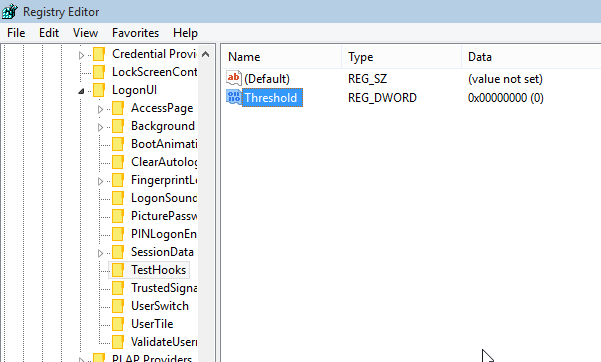Select the FingerprintLogon key label
This screenshot has height=362, width=601.
(164, 180)
